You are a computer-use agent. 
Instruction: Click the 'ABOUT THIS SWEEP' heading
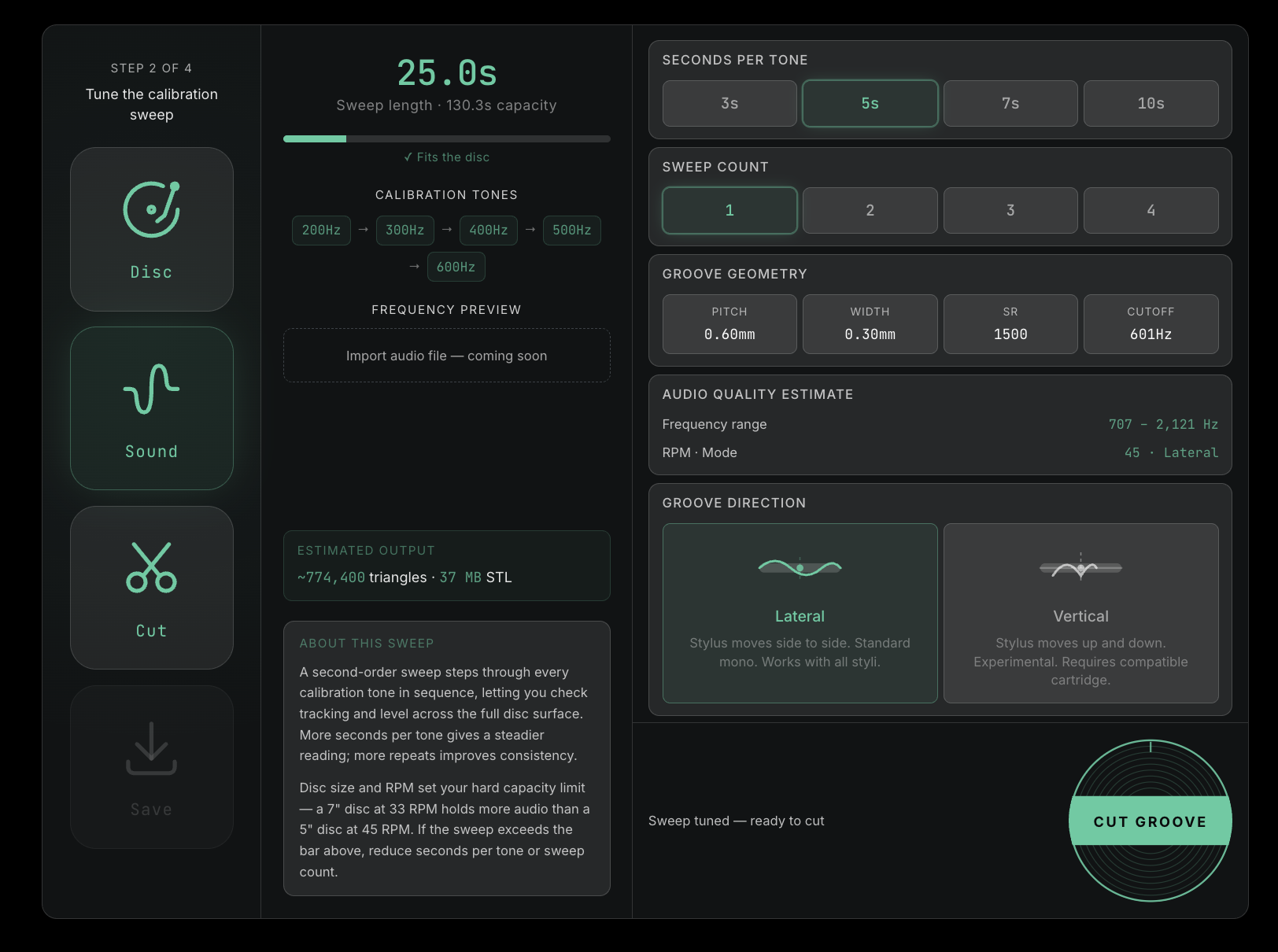tap(366, 644)
